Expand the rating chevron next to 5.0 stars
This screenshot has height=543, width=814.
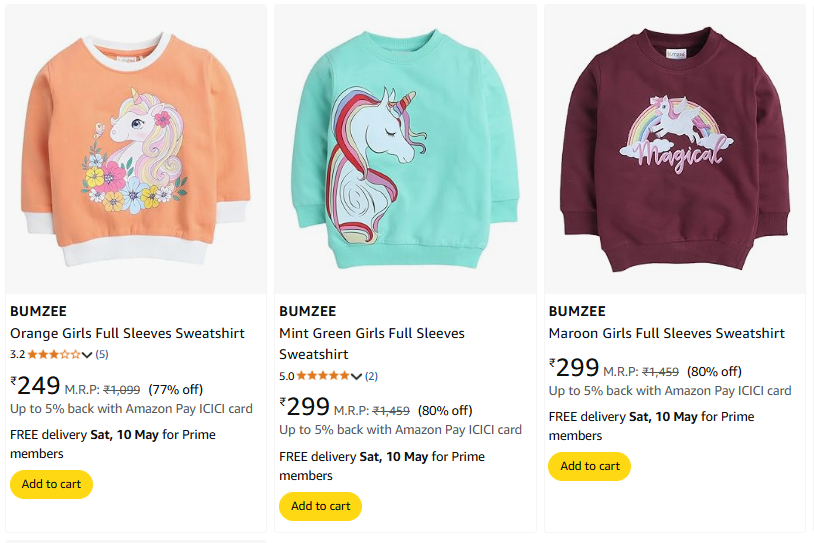(356, 376)
